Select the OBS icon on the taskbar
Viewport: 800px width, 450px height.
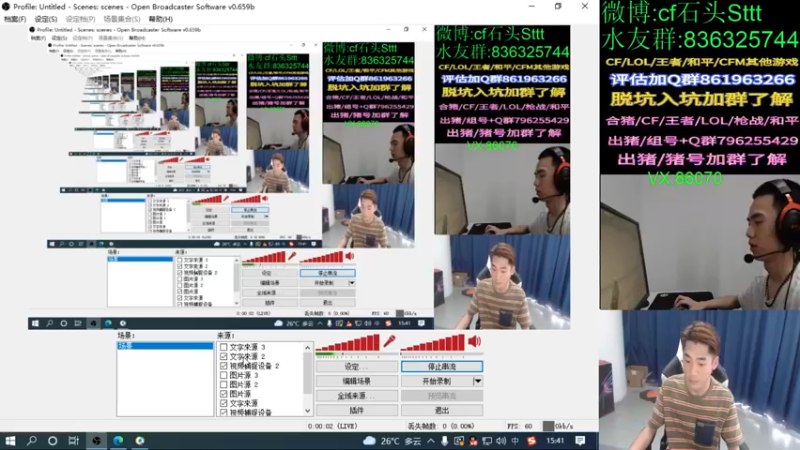point(96,440)
